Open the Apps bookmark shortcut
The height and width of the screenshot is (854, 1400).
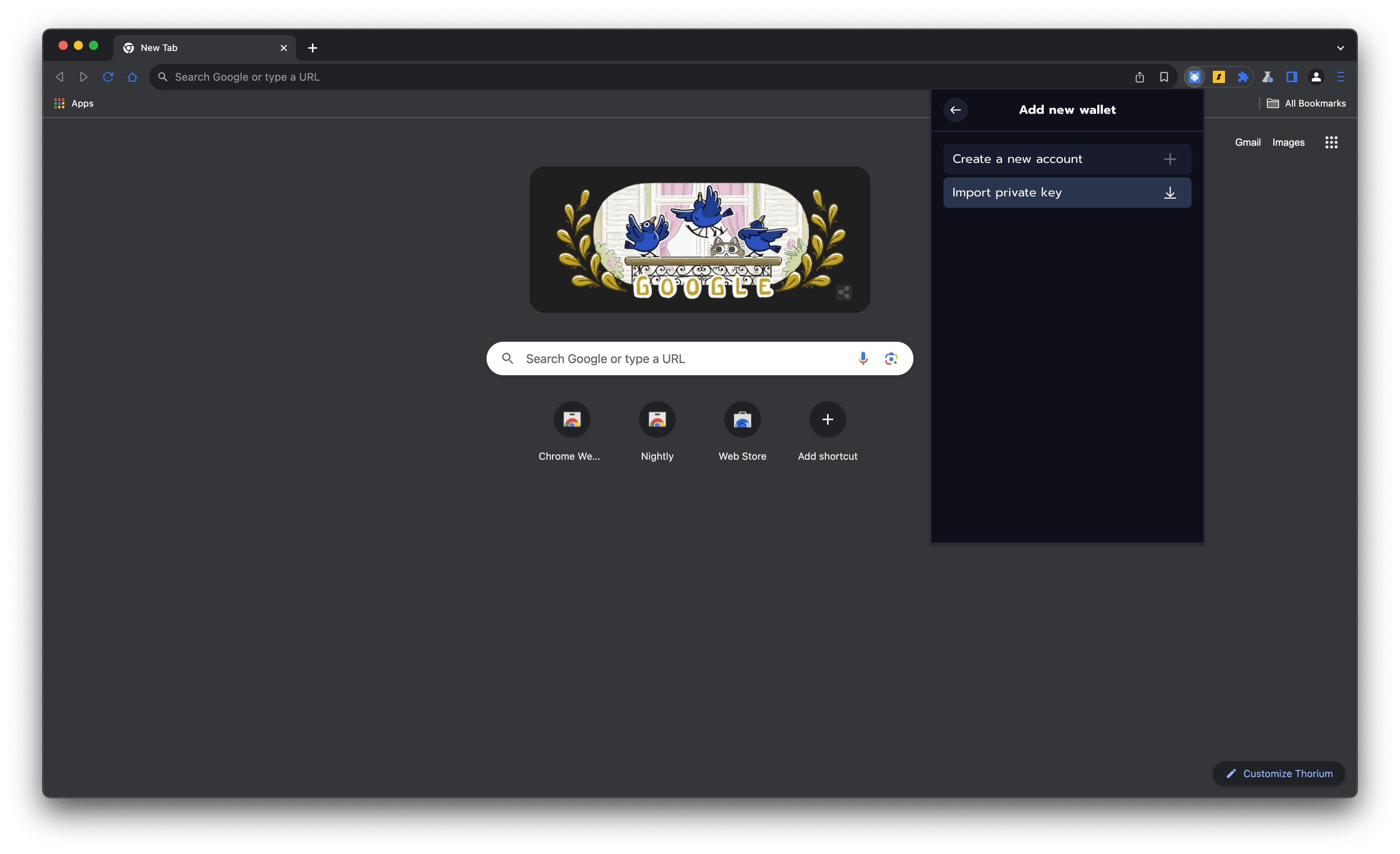point(74,104)
